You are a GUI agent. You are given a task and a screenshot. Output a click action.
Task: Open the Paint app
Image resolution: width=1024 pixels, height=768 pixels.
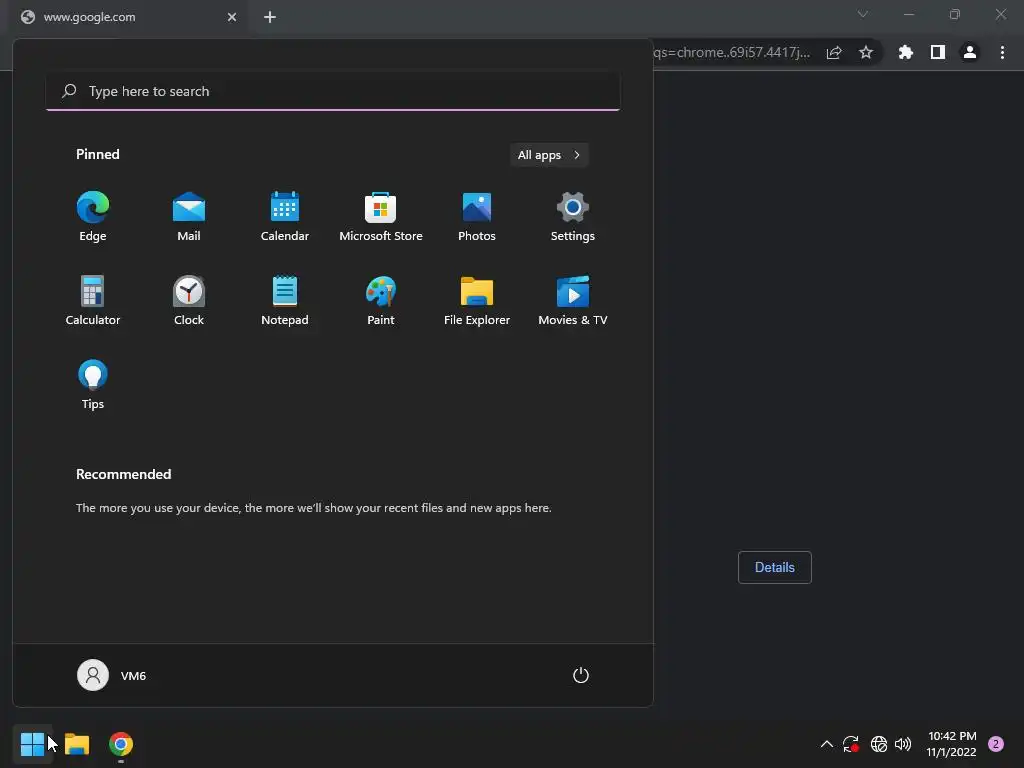coord(381,300)
